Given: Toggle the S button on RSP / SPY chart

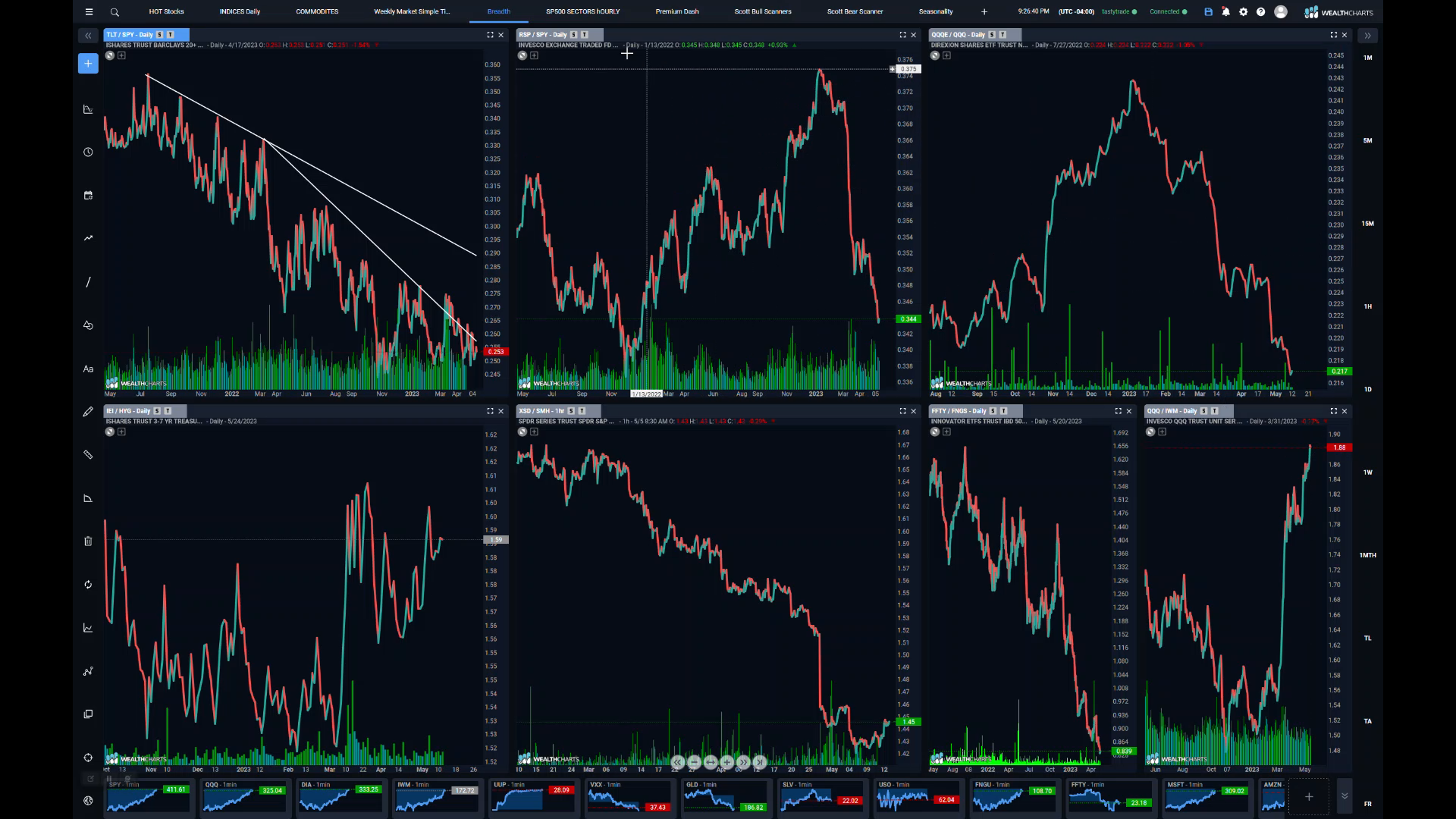Looking at the screenshot, I should tap(574, 35).
